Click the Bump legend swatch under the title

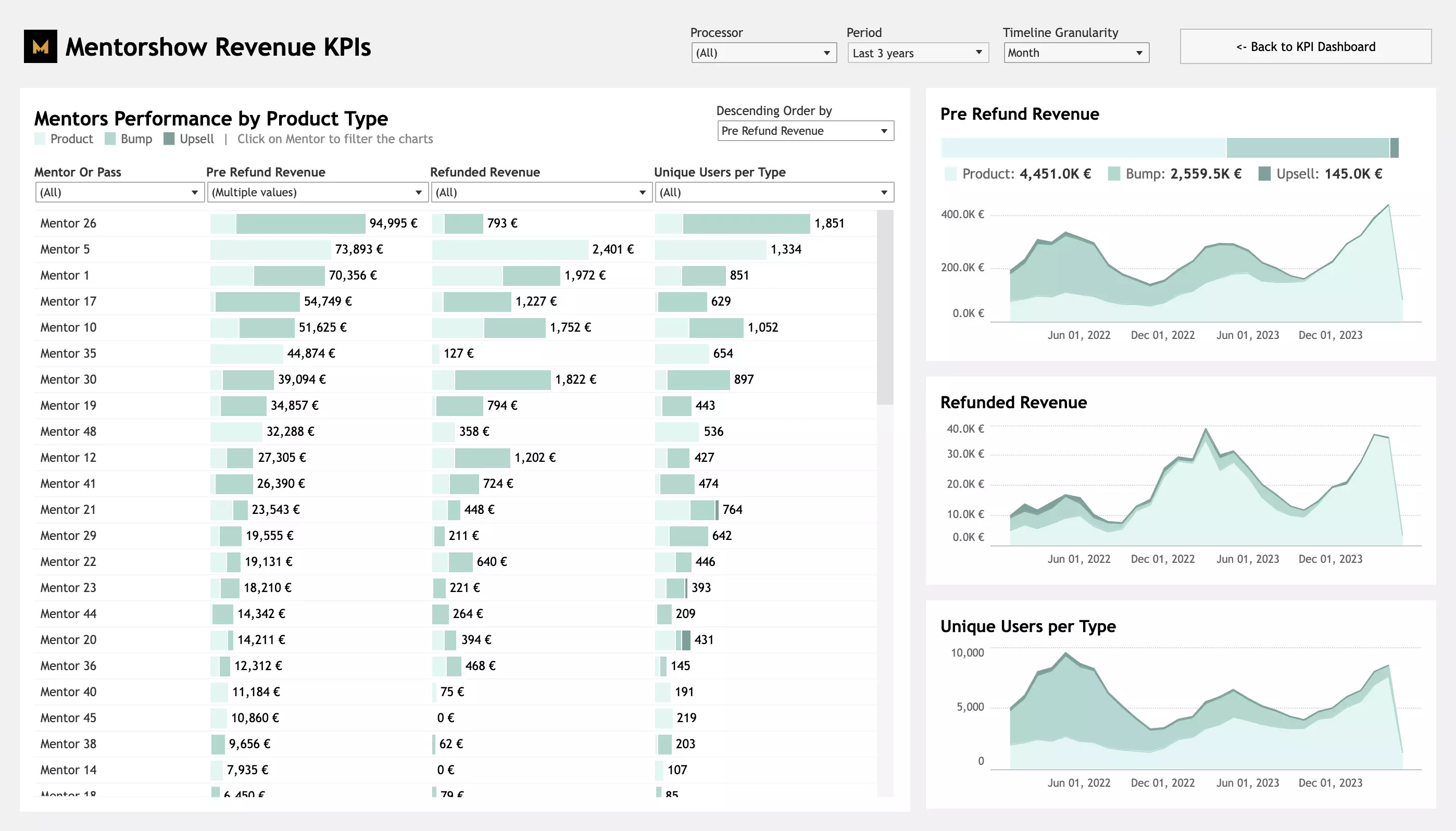[x=110, y=138]
